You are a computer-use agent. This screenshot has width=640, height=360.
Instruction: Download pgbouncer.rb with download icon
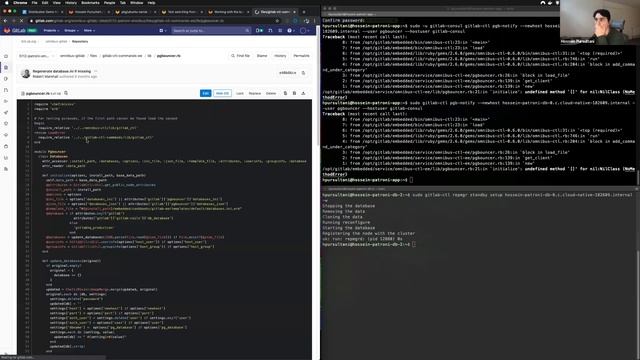click(303, 93)
